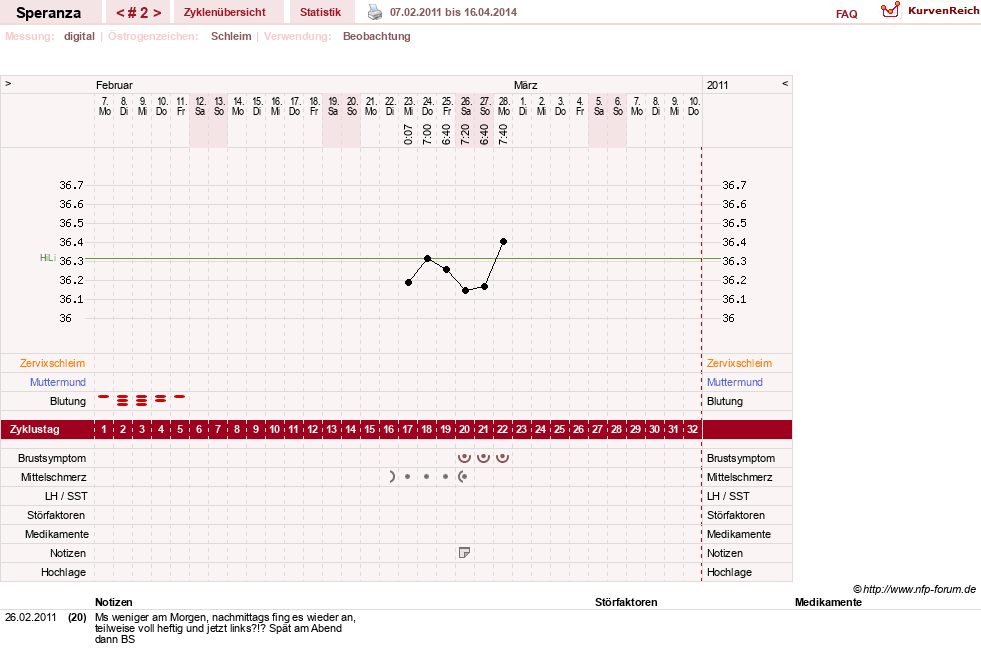Click the measurement time 7:20
This screenshot has width=981, height=670.
(x=465, y=134)
